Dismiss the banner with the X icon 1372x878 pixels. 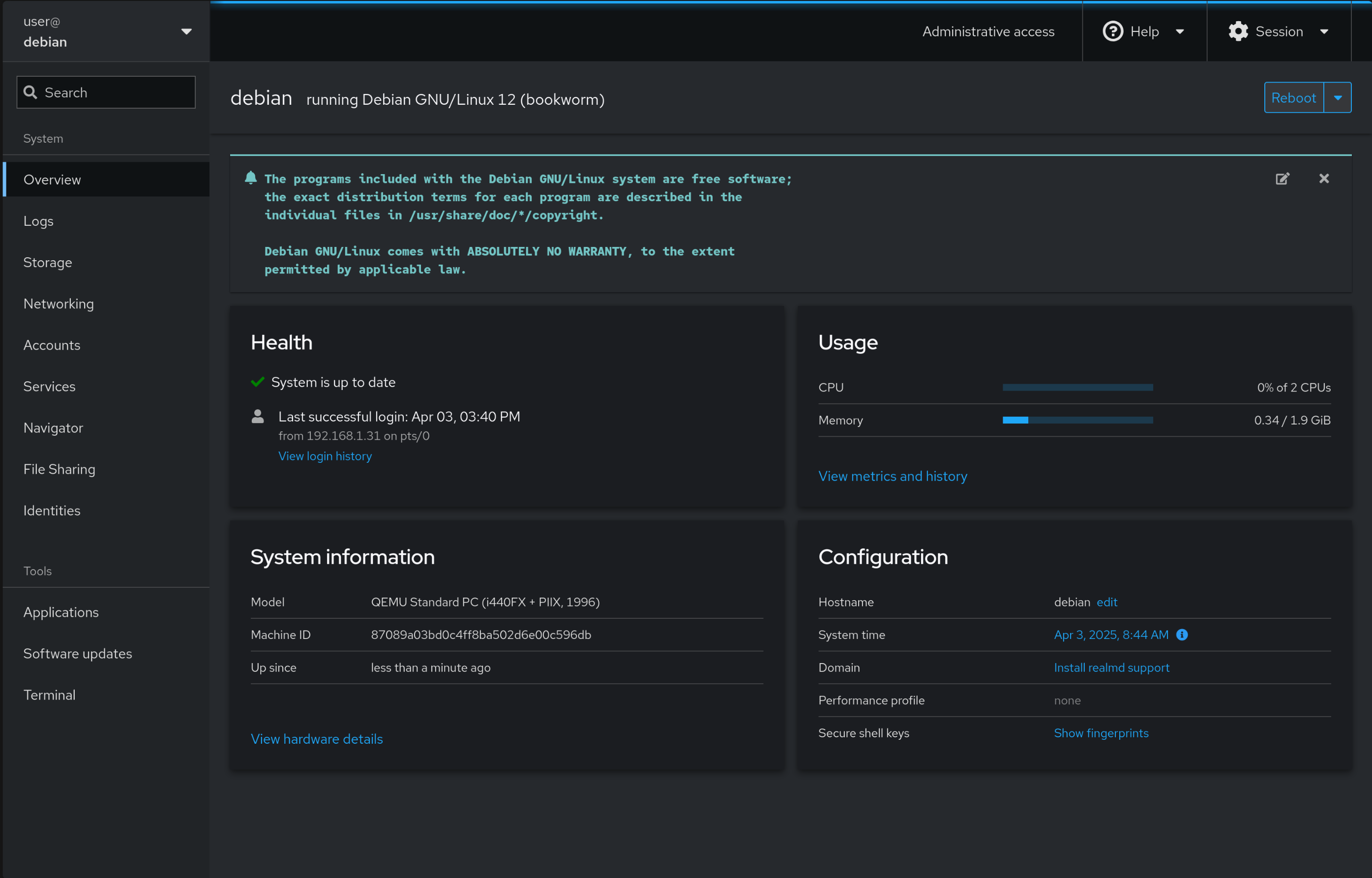tap(1323, 179)
